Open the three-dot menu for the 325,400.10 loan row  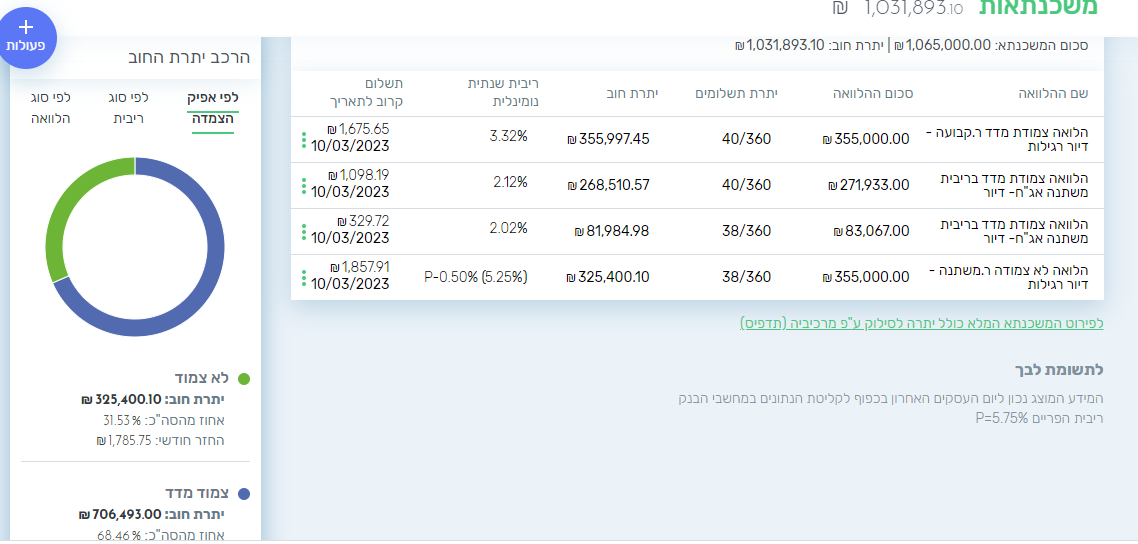[x=304, y=278]
